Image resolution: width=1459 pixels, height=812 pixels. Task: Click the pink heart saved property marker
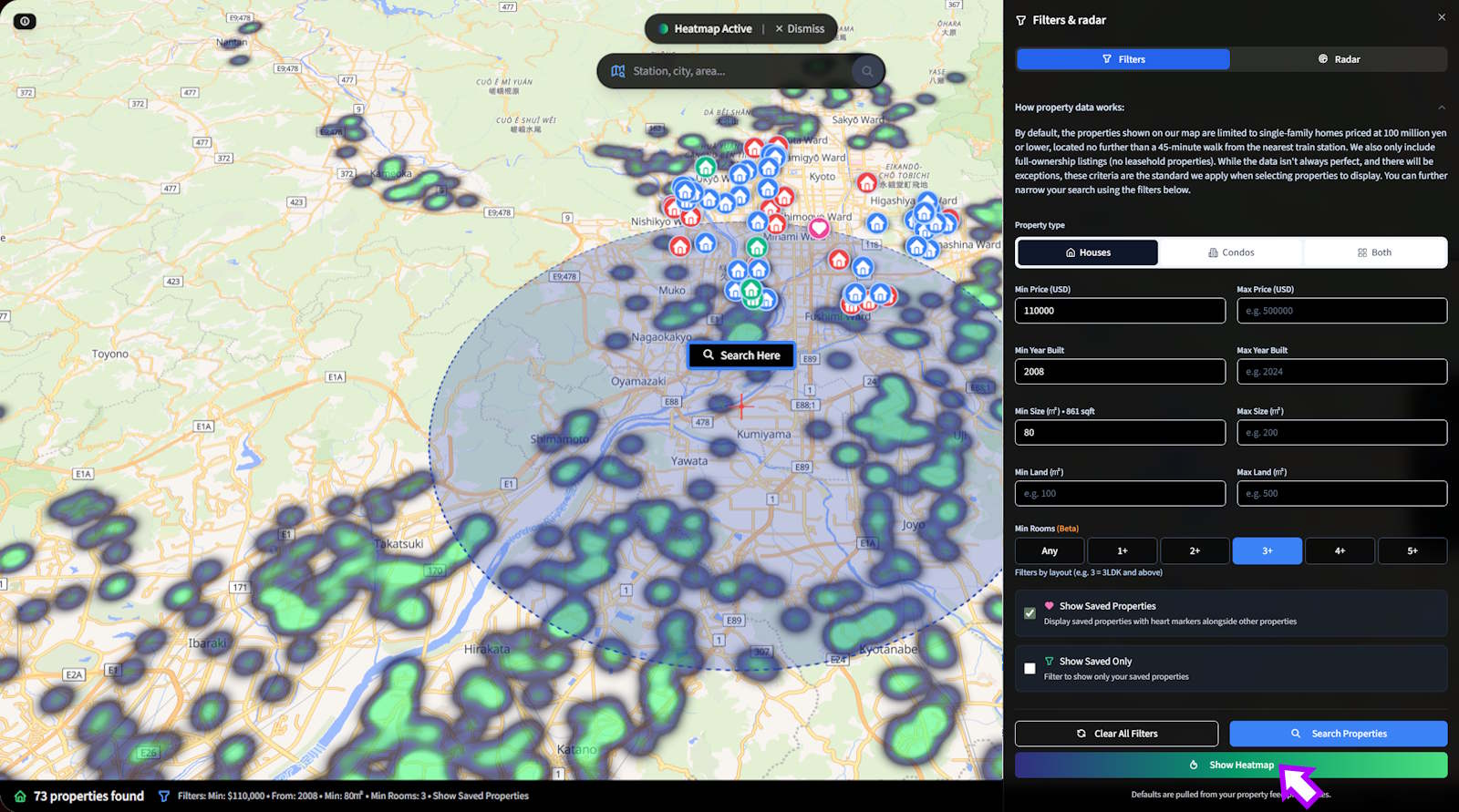[819, 228]
